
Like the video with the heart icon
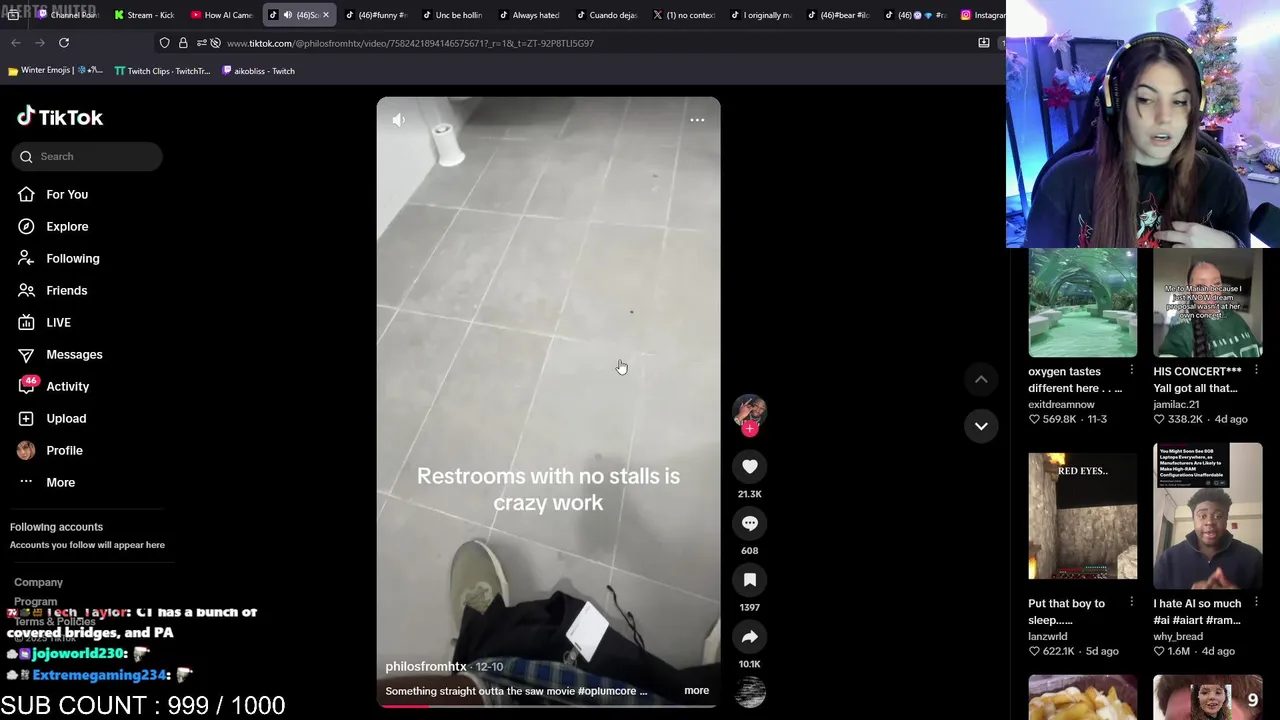pos(750,466)
